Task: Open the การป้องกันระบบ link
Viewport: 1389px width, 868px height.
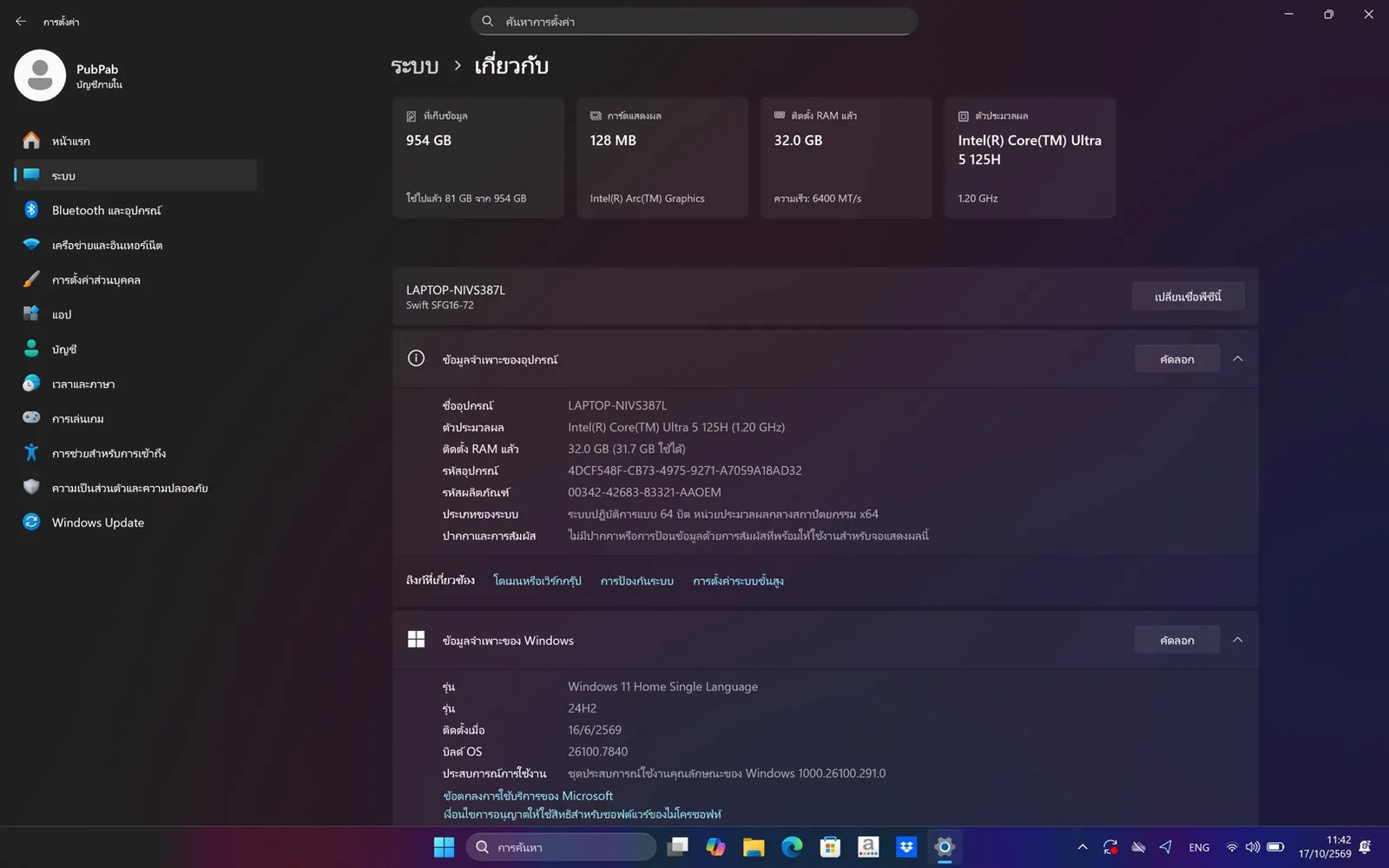Action: point(637,581)
